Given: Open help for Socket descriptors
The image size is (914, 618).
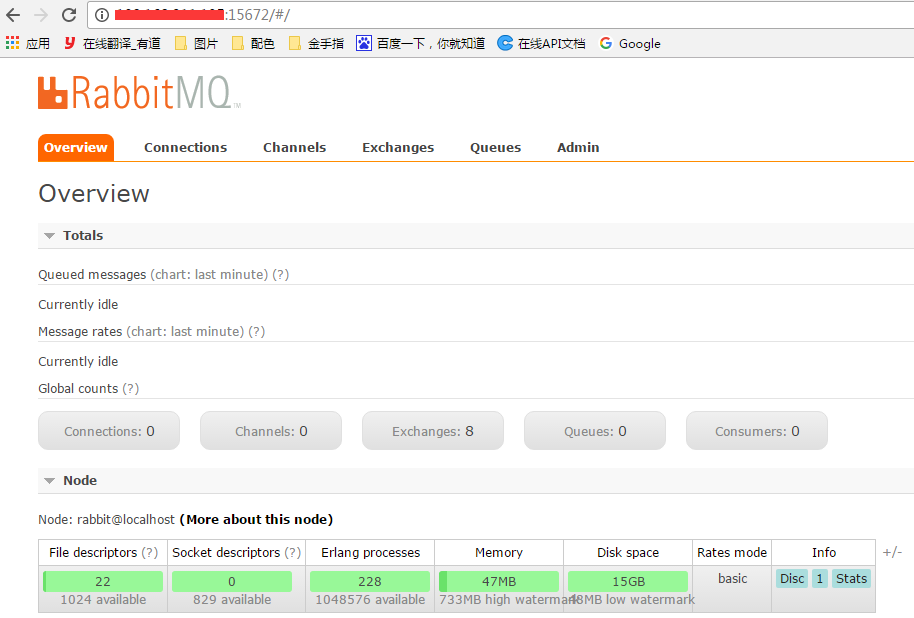Looking at the screenshot, I should coord(293,553).
